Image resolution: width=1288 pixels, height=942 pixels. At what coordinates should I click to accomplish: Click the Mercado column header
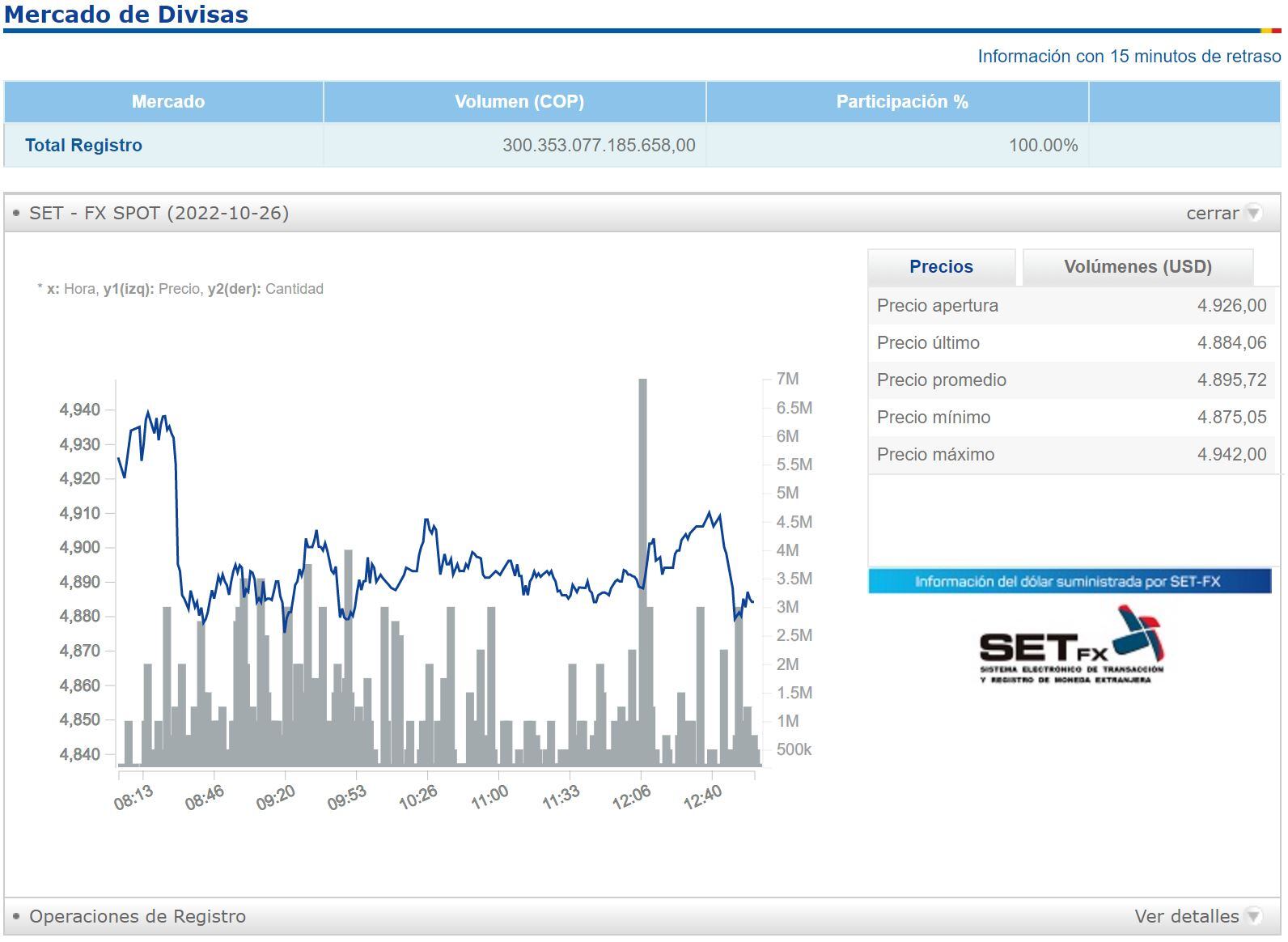(167, 102)
